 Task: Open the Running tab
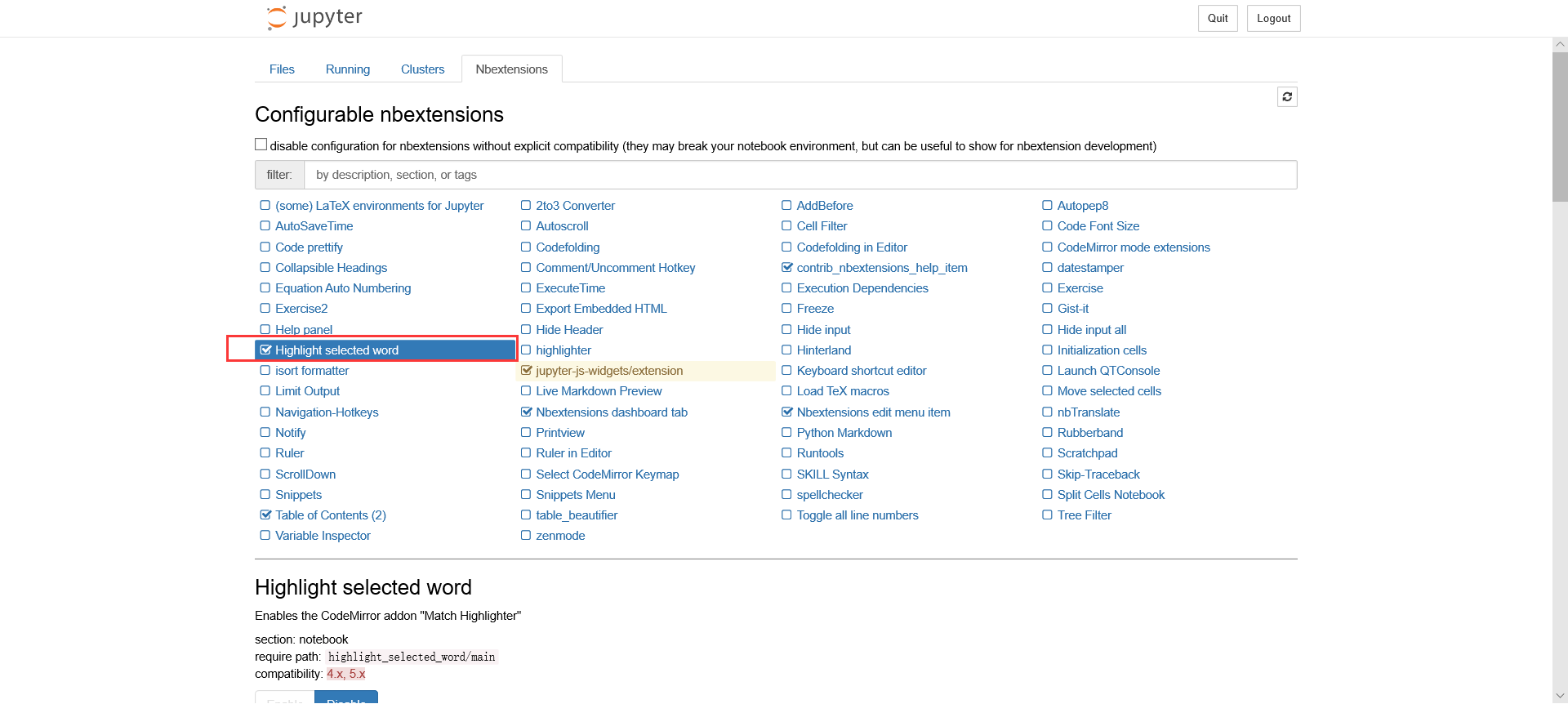(348, 69)
